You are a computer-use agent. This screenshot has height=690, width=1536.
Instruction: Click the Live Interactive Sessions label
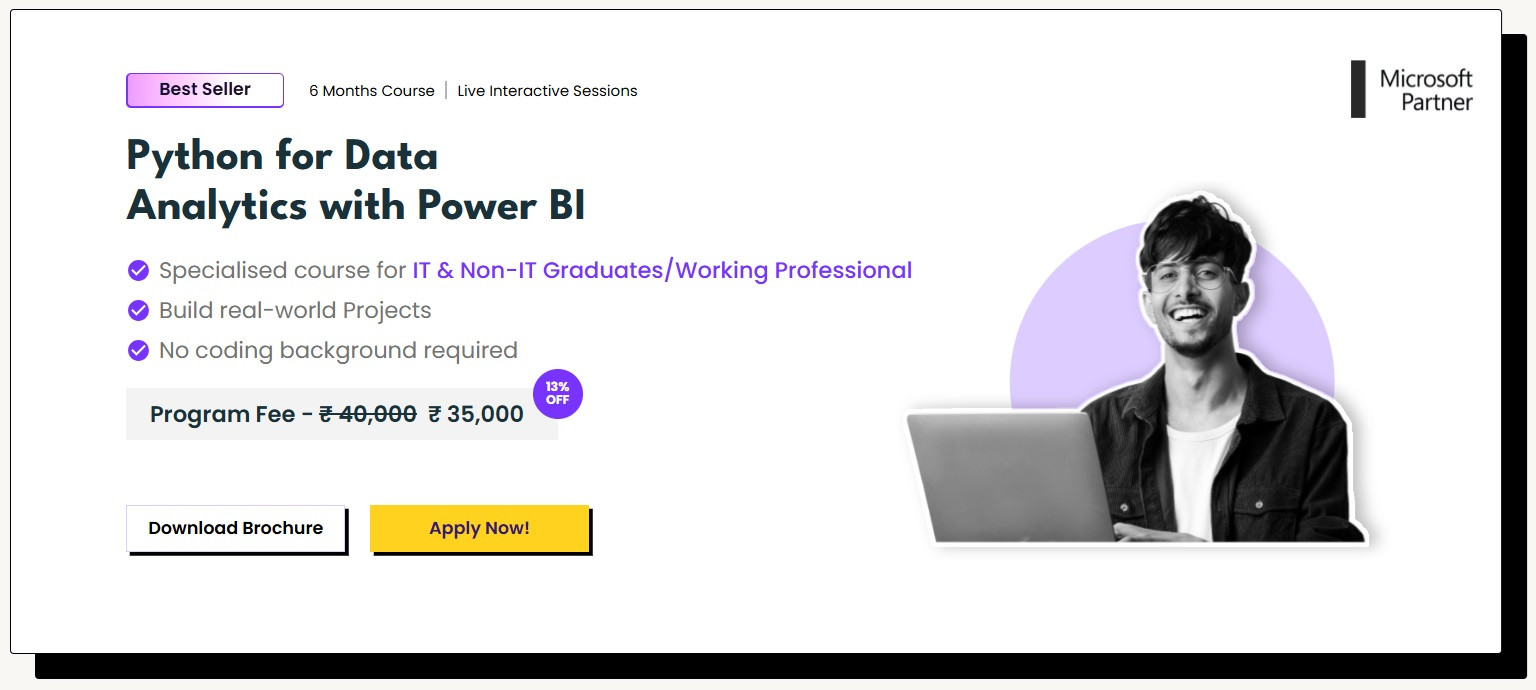(x=547, y=91)
